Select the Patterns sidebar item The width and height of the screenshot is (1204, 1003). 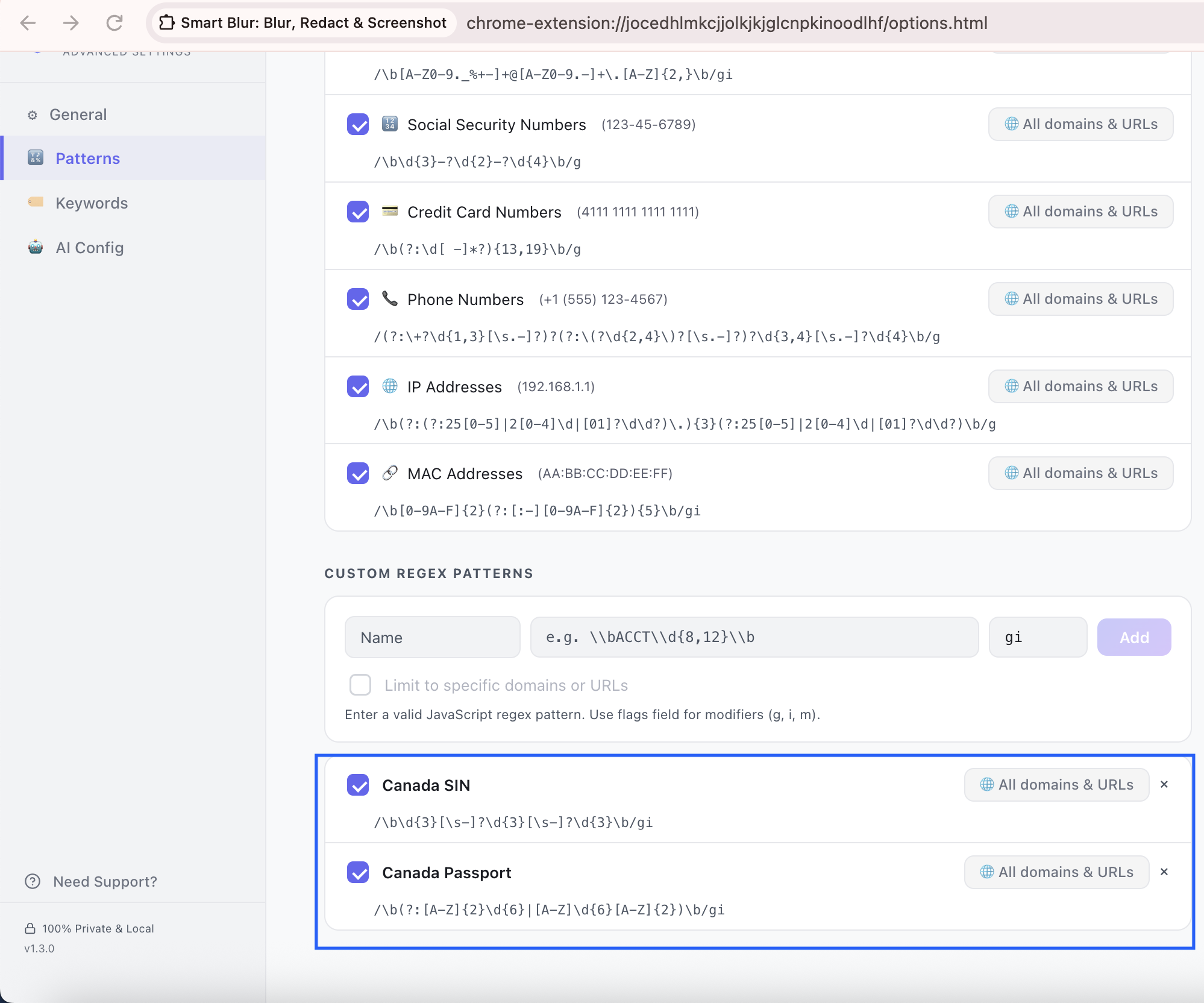133,158
